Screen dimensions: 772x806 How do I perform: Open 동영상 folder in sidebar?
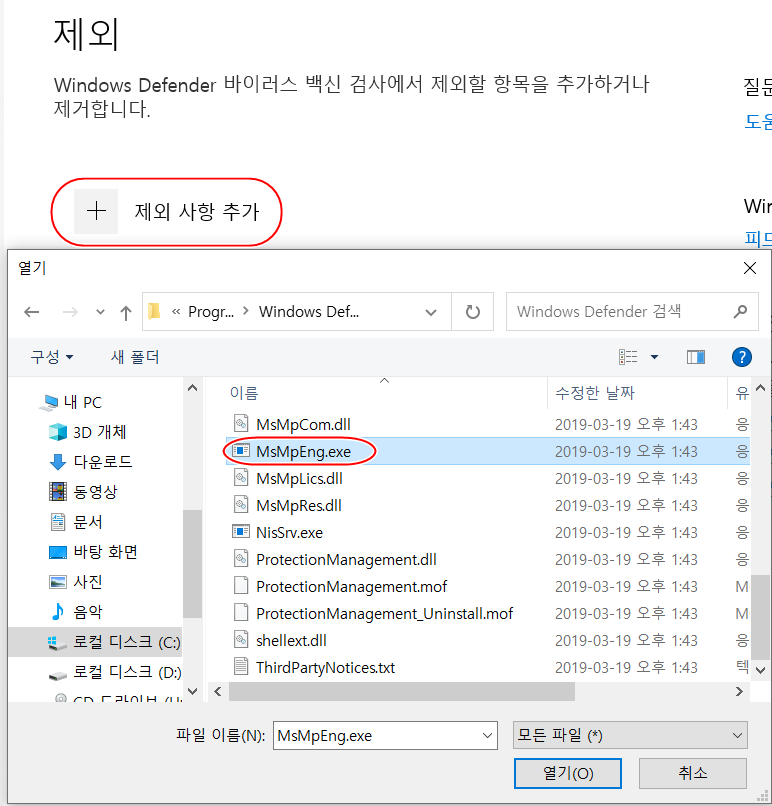pos(83,492)
